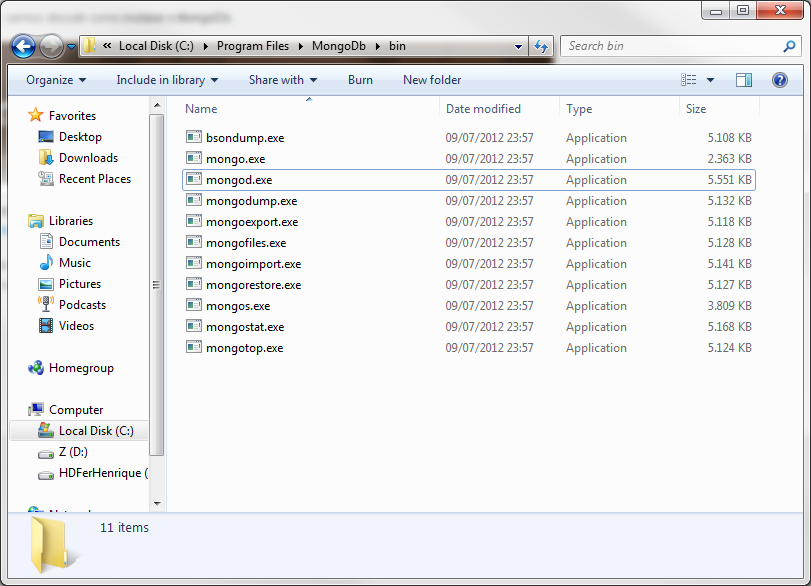Select the mongod.exe file icon
This screenshot has height=586, width=811.
tap(194, 180)
